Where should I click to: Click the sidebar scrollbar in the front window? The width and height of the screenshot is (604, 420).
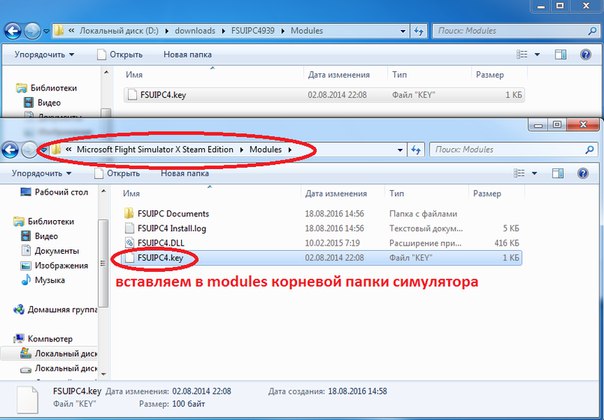(x=103, y=264)
